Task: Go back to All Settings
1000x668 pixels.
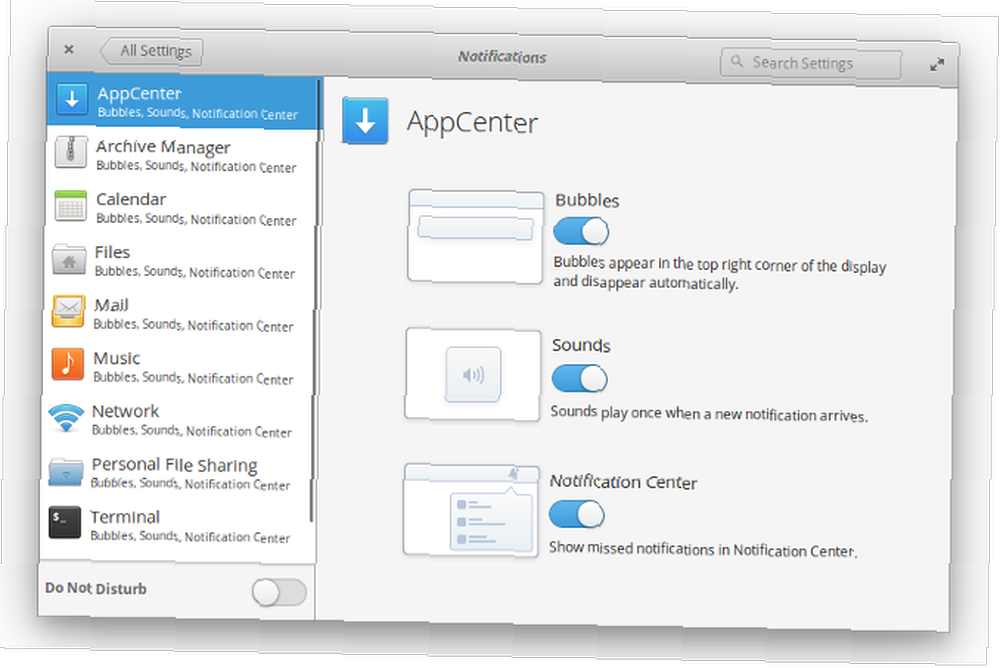Action: (x=152, y=51)
